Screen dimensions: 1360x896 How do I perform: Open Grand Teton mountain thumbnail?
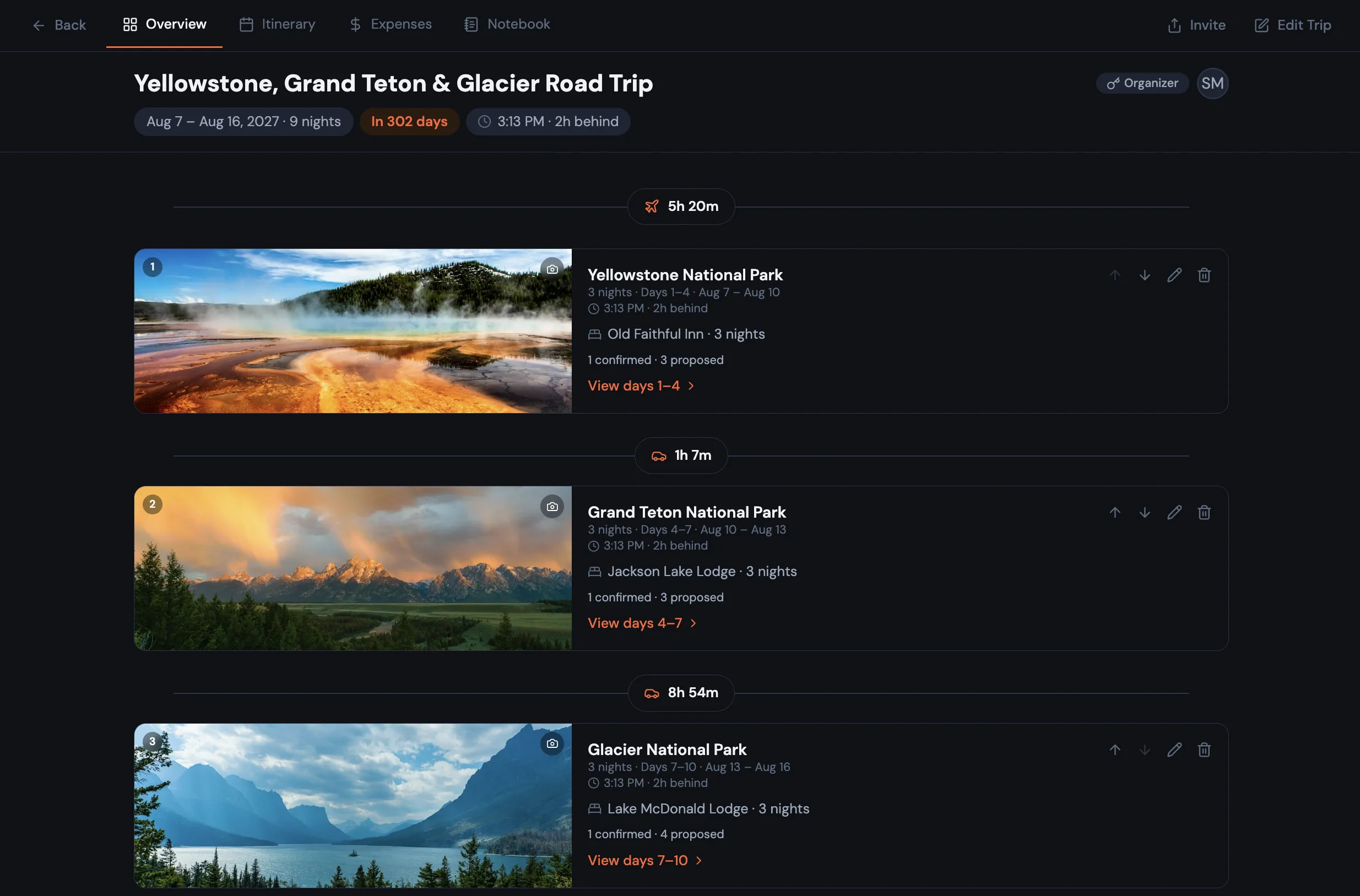tap(353, 568)
